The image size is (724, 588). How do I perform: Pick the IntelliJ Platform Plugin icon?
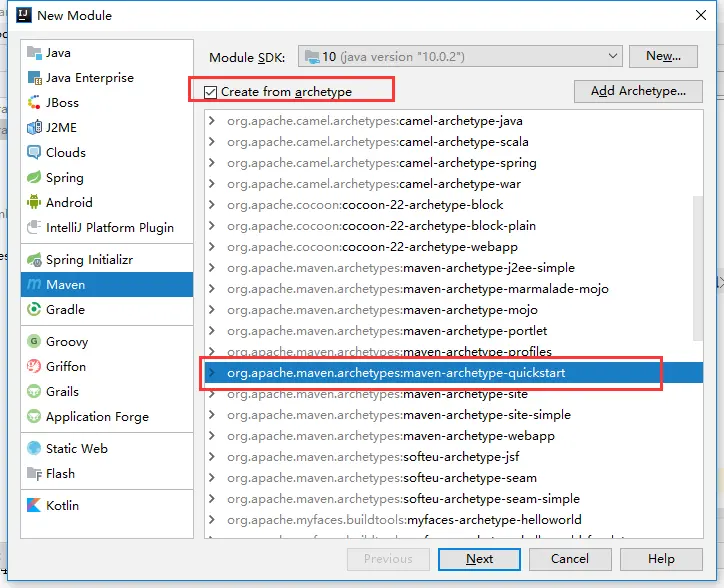tap(34, 227)
